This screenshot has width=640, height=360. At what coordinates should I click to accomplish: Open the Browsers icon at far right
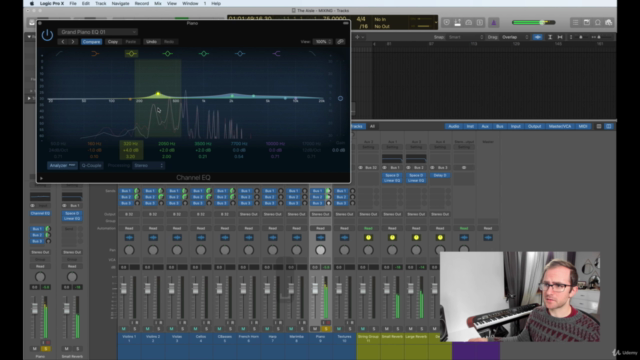coord(609,22)
